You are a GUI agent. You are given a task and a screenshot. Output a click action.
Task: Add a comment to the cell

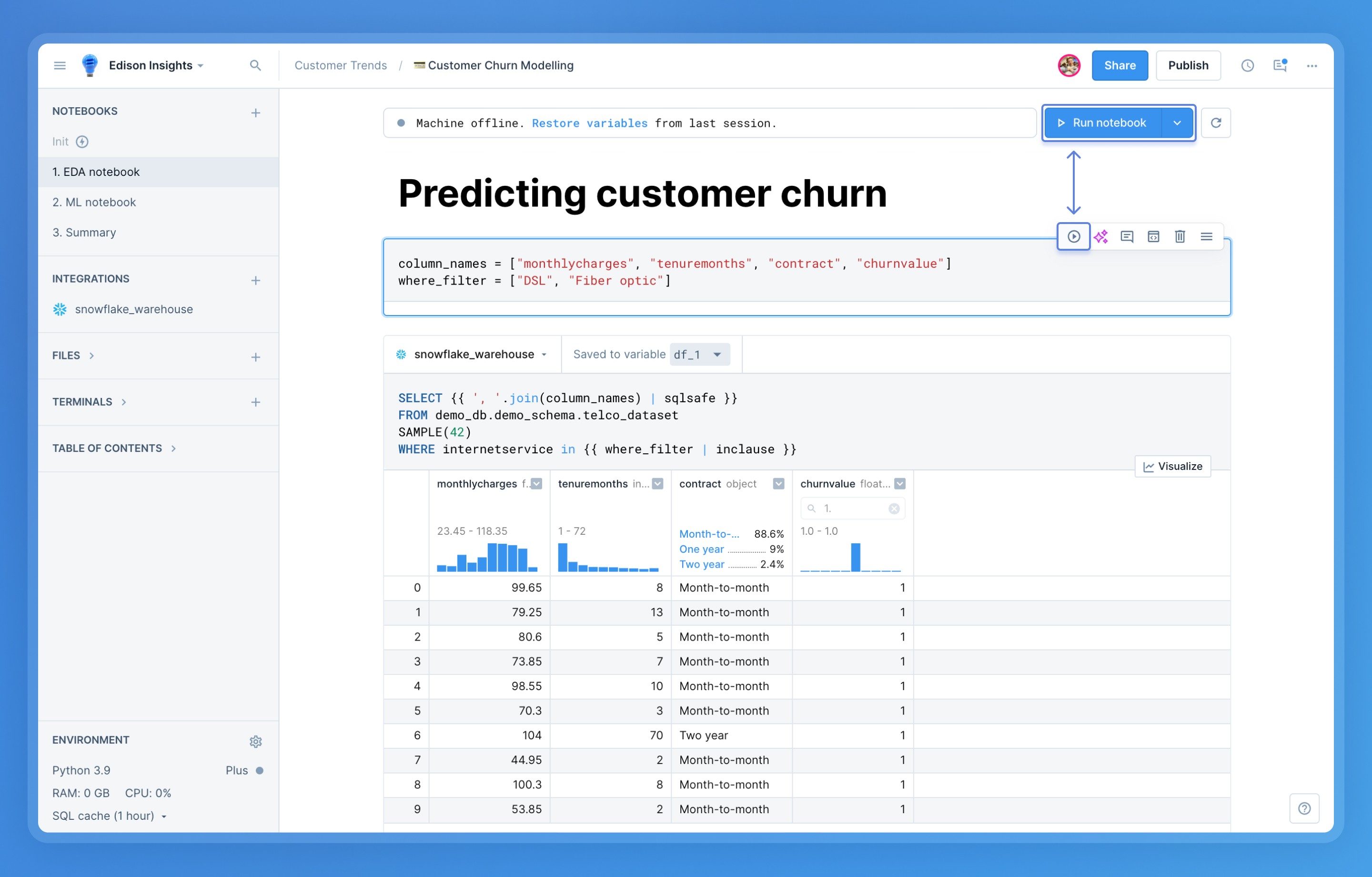point(1127,236)
